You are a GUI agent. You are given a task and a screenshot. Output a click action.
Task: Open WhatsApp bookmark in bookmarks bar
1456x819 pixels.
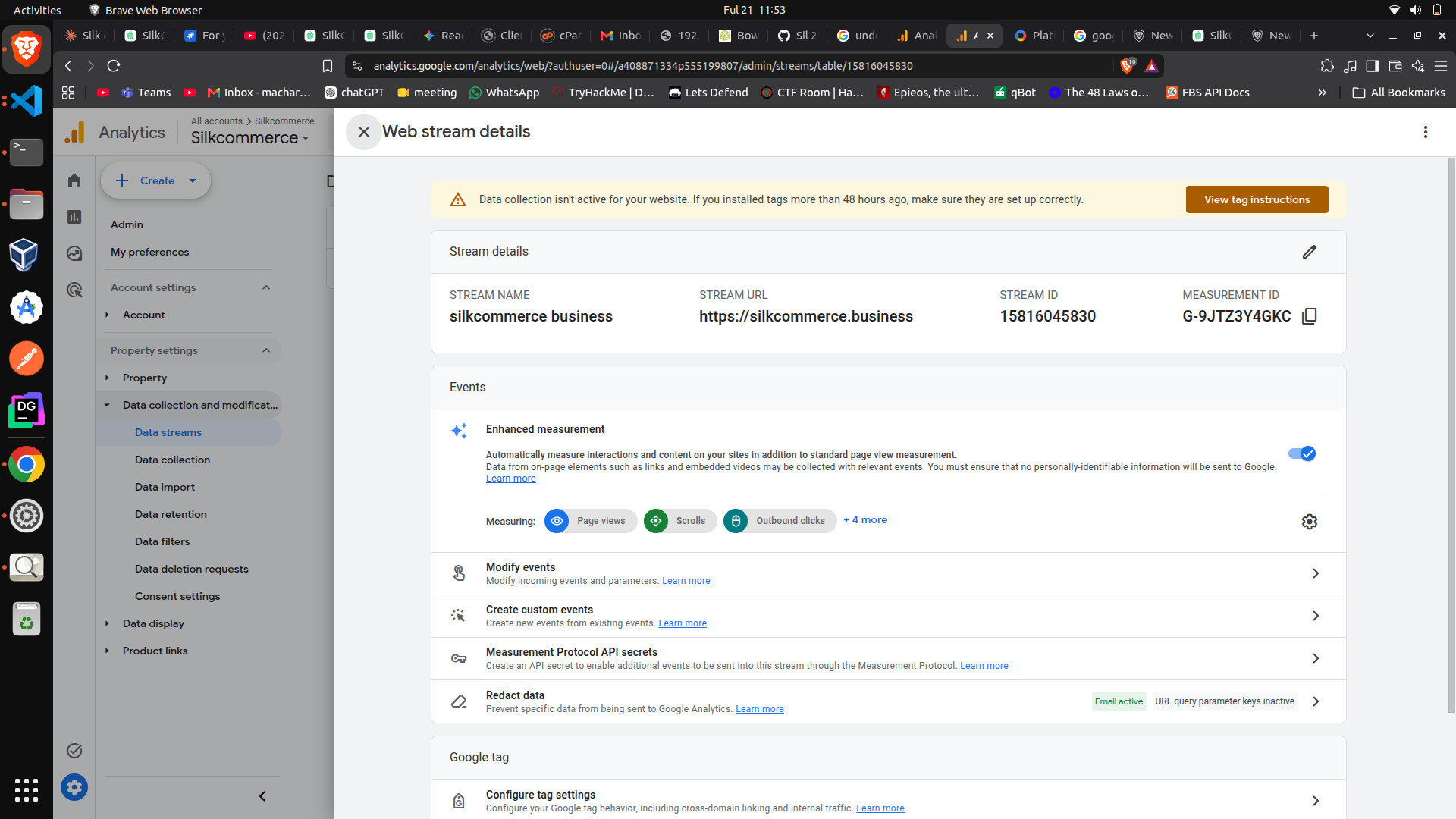pos(504,93)
